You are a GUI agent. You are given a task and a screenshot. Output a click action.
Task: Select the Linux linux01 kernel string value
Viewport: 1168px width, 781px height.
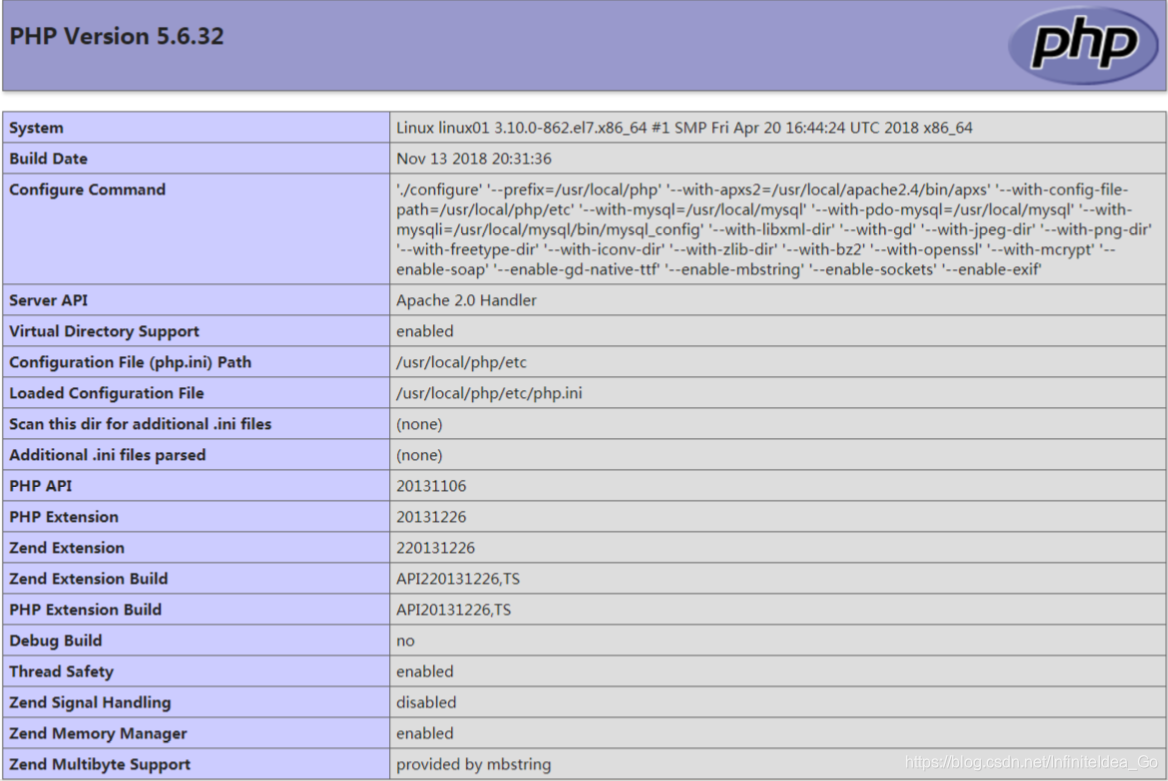click(684, 127)
